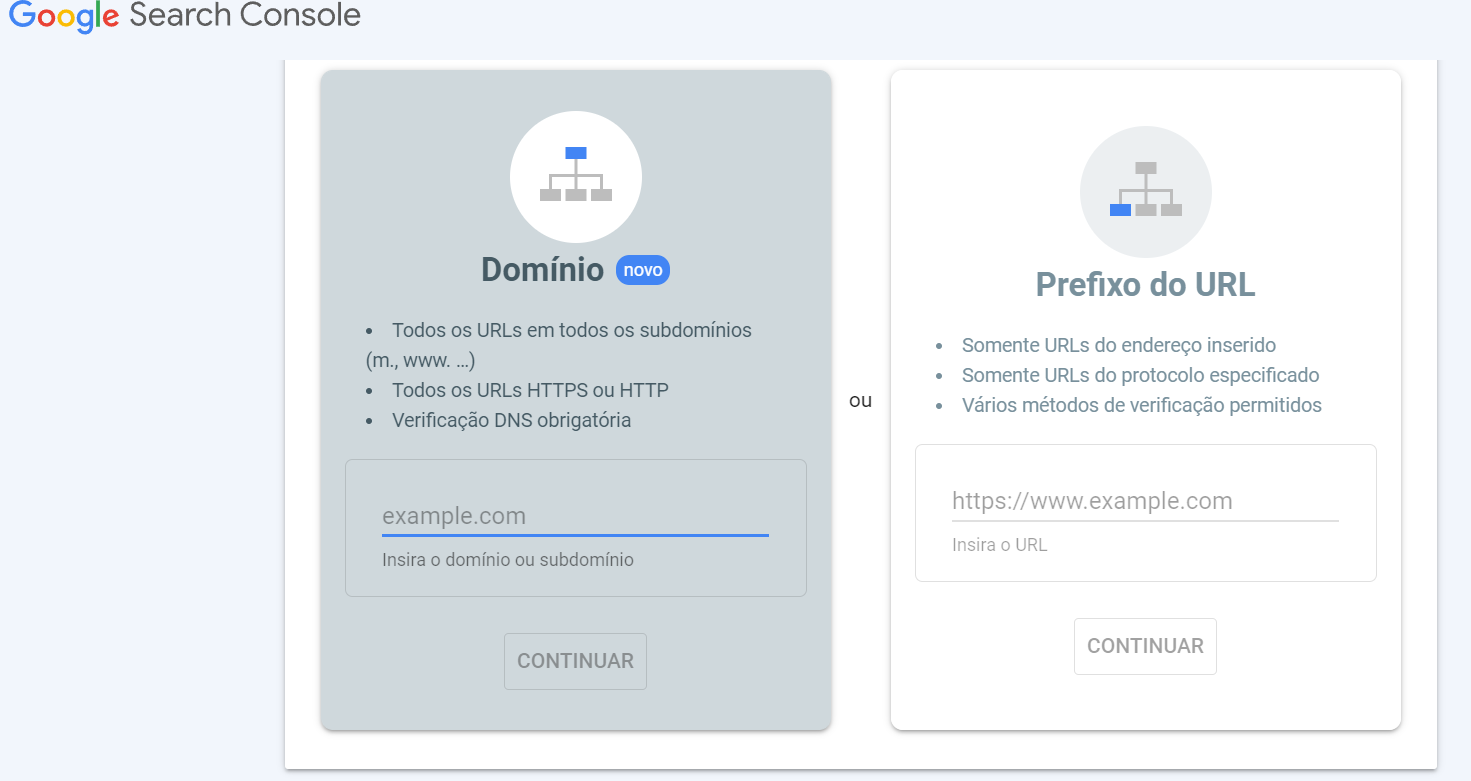Click CONTINUAR under Prefixo do URL card
1471x781 pixels.
(1145, 646)
